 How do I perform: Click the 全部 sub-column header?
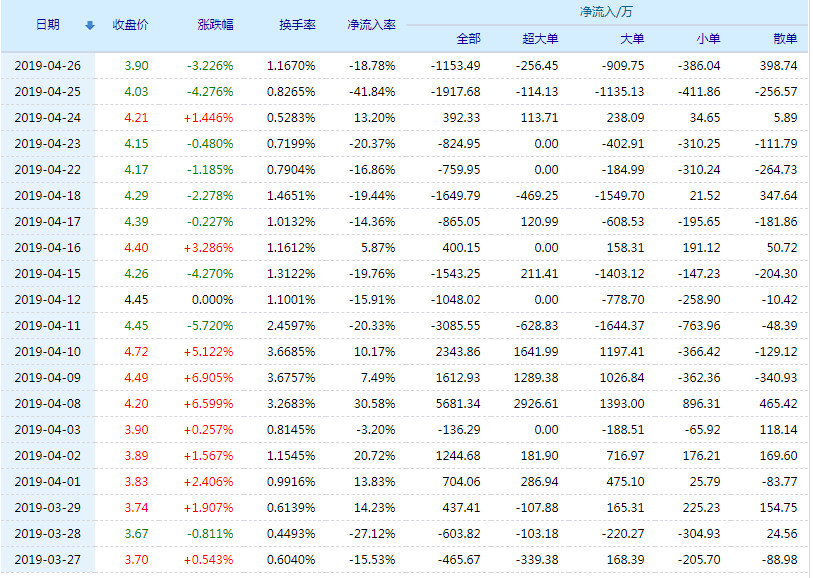(468, 39)
